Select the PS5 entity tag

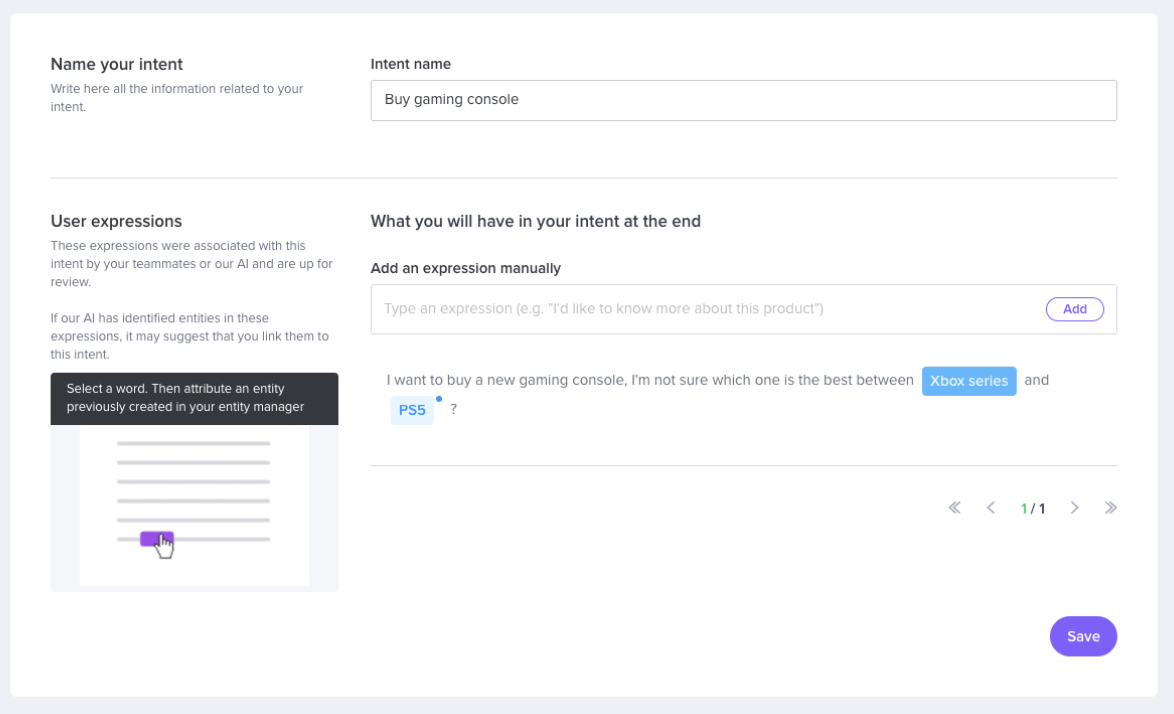412,410
